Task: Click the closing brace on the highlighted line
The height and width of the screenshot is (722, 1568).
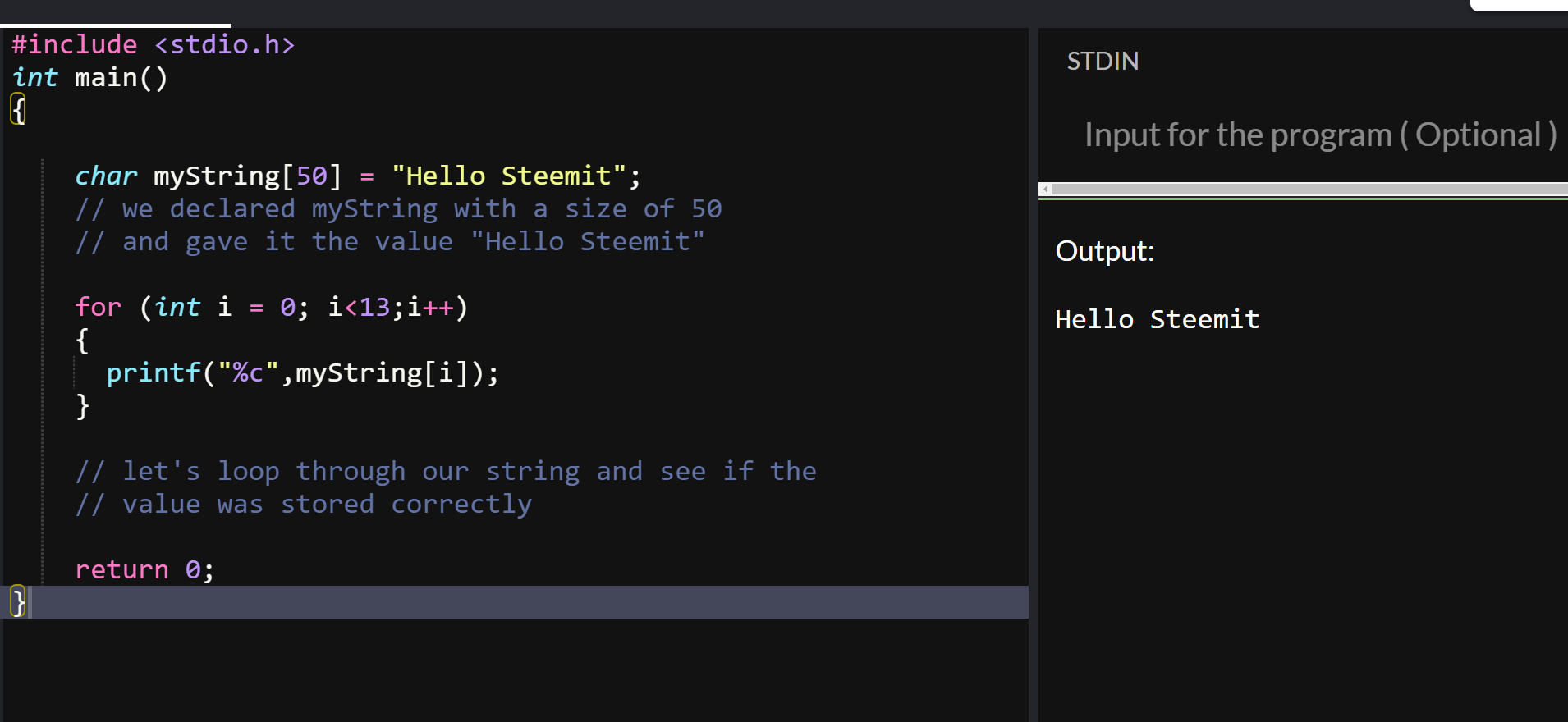Action: [18, 602]
